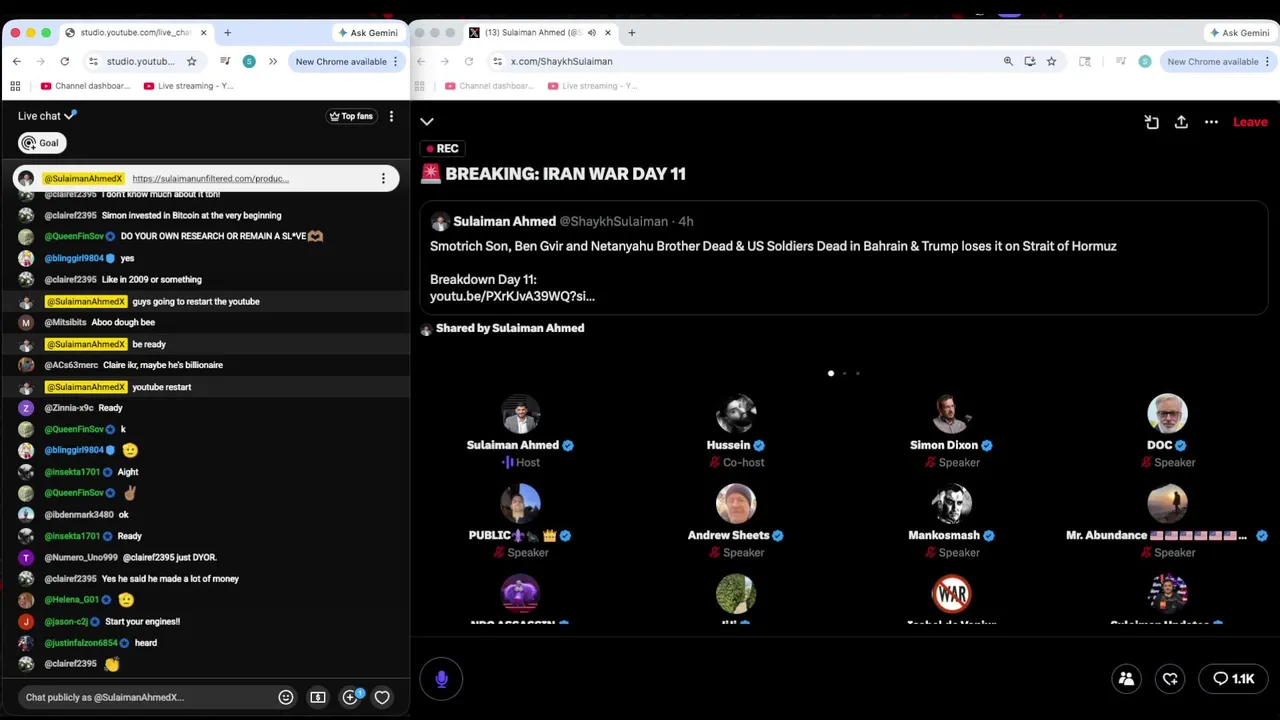Open speaker DOC's avatar

click(x=1167, y=414)
